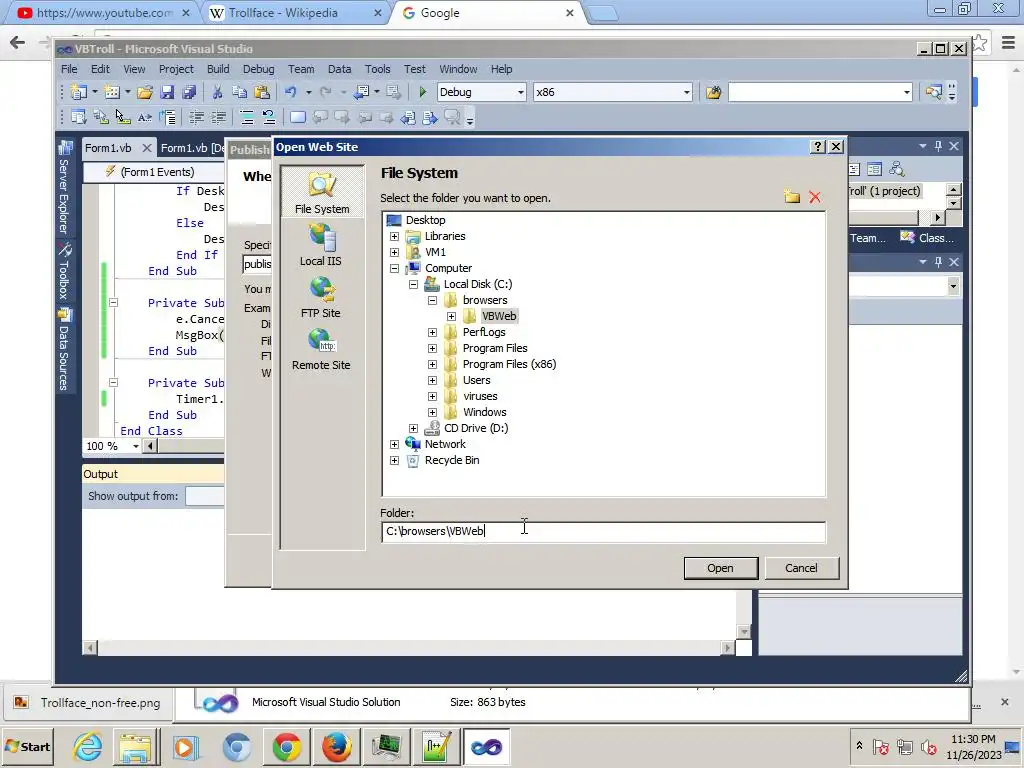Screen dimensions: 1024x768
Task: Open the Debug configuration dropdown
Action: coord(520,92)
